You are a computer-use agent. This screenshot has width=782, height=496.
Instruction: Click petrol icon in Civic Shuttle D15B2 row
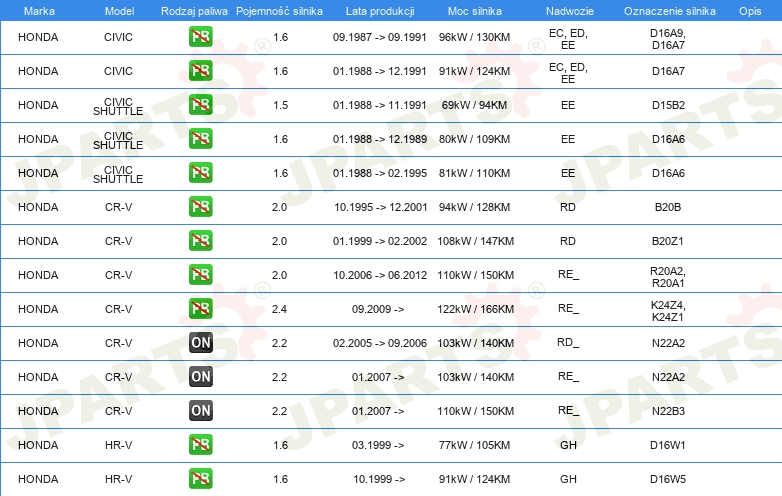(200, 105)
